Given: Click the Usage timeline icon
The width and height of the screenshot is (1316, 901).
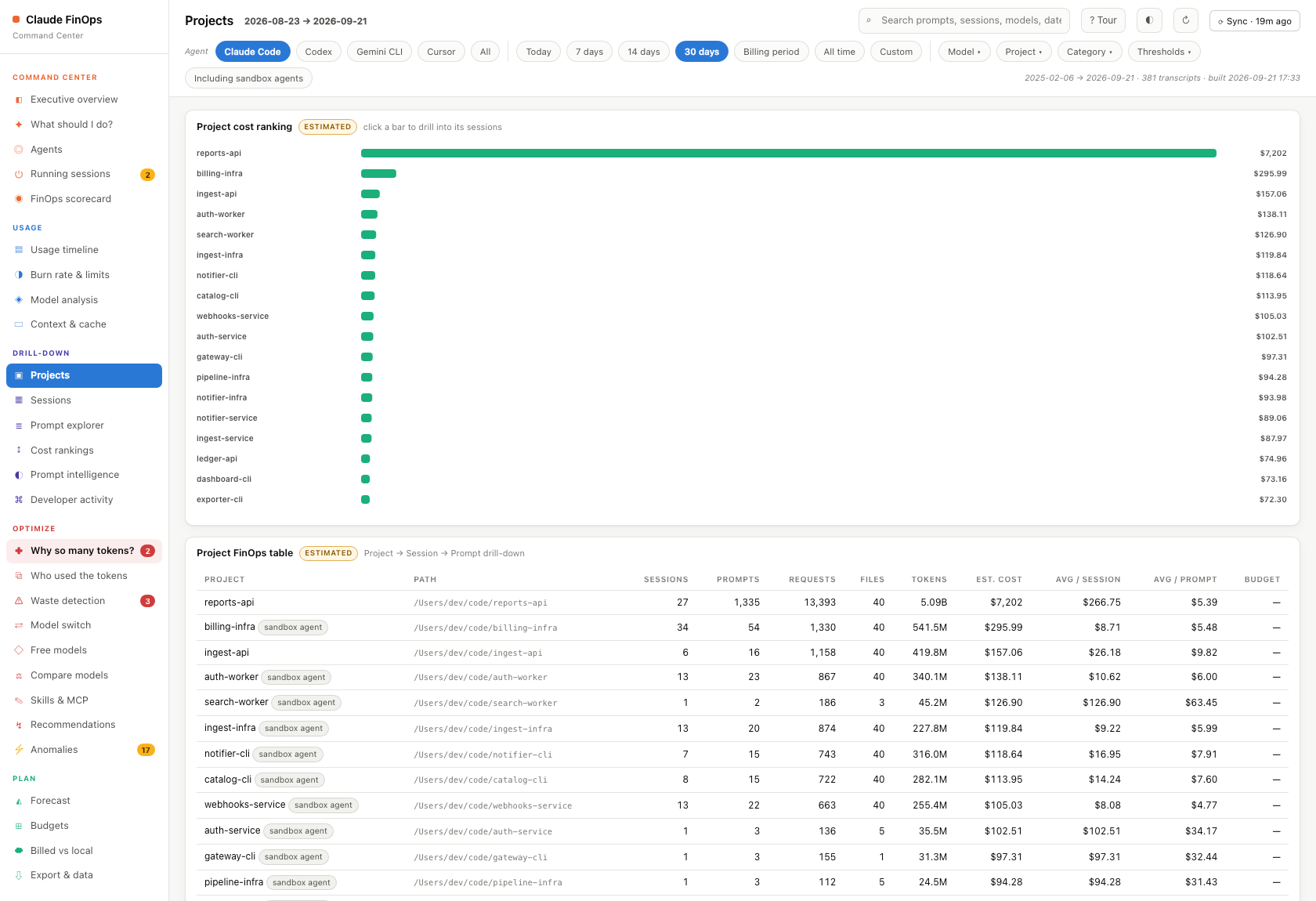Looking at the screenshot, I should tap(19, 250).
